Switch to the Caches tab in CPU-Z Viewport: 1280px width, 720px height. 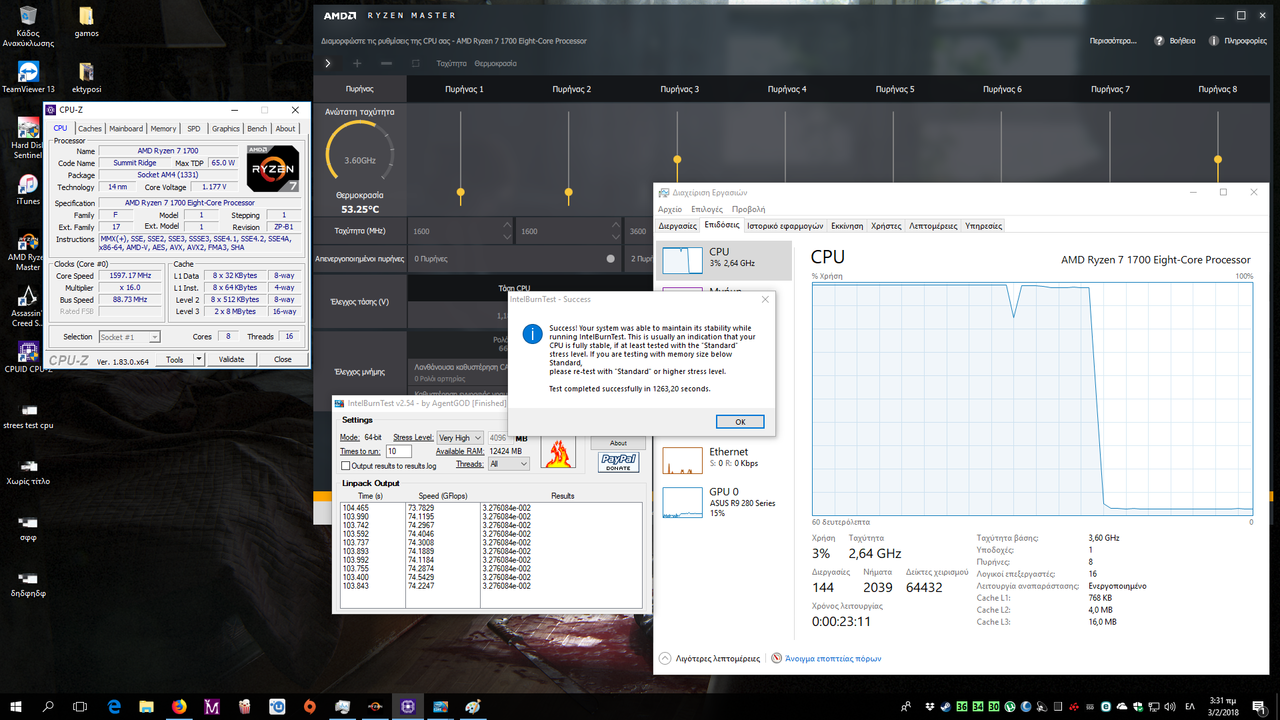(x=90, y=128)
